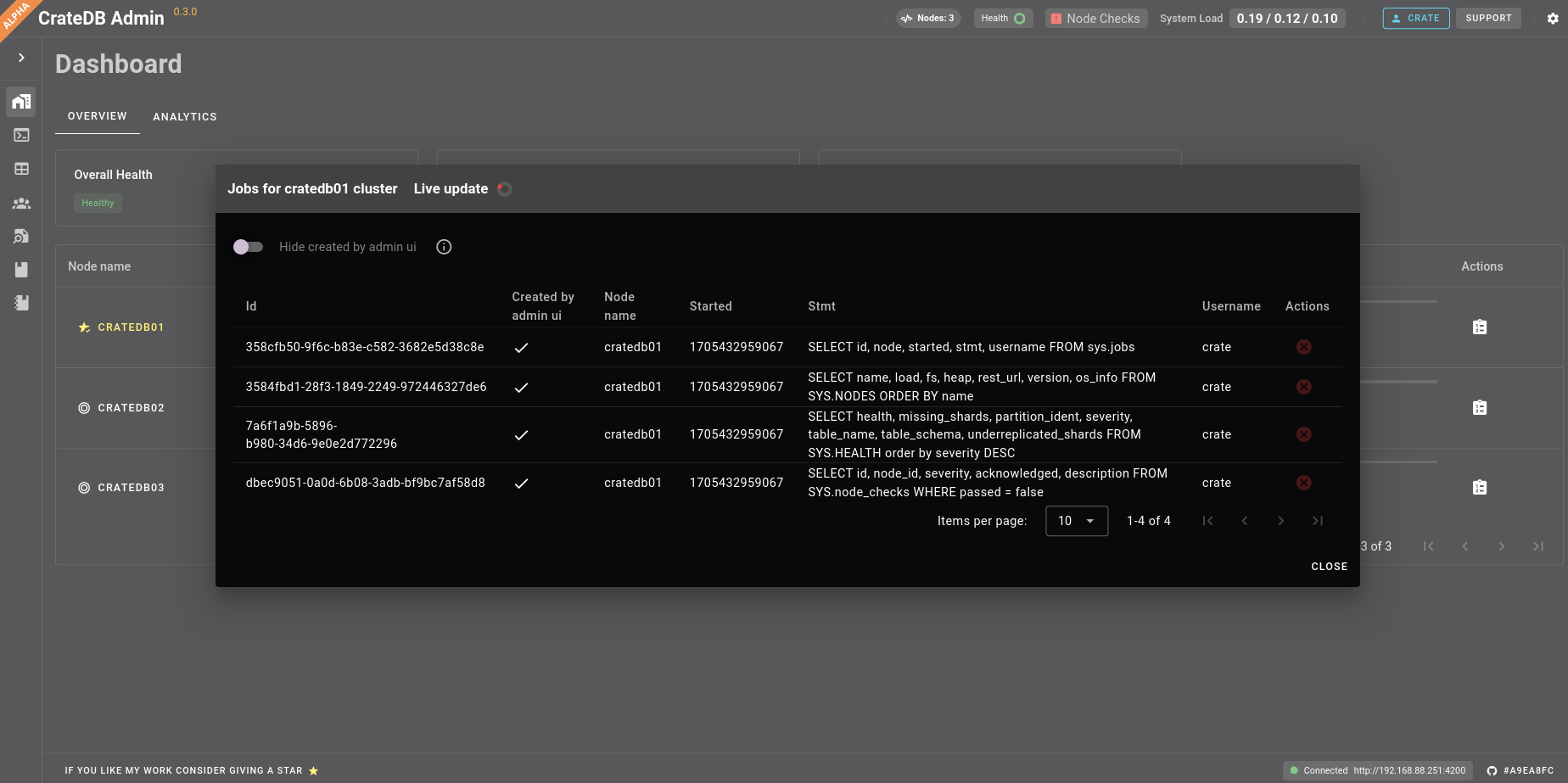
Task: Open jobs clipboard icon for CRATEDB02 row
Action: pos(1480,408)
